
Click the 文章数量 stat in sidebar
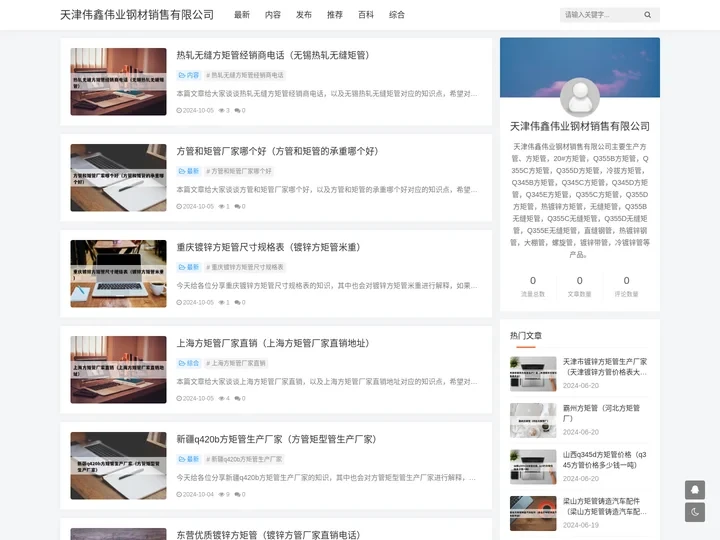point(579,286)
